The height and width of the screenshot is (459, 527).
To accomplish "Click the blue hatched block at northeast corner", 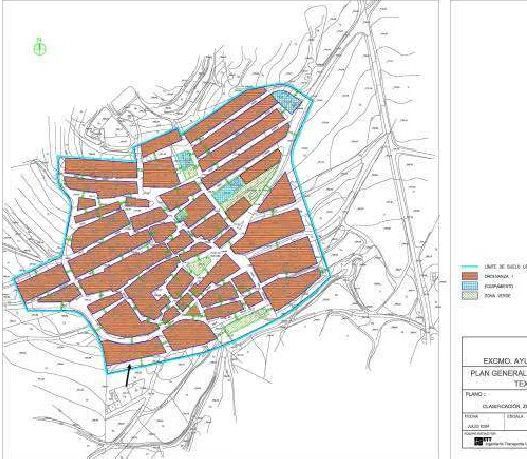I will coord(286,101).
